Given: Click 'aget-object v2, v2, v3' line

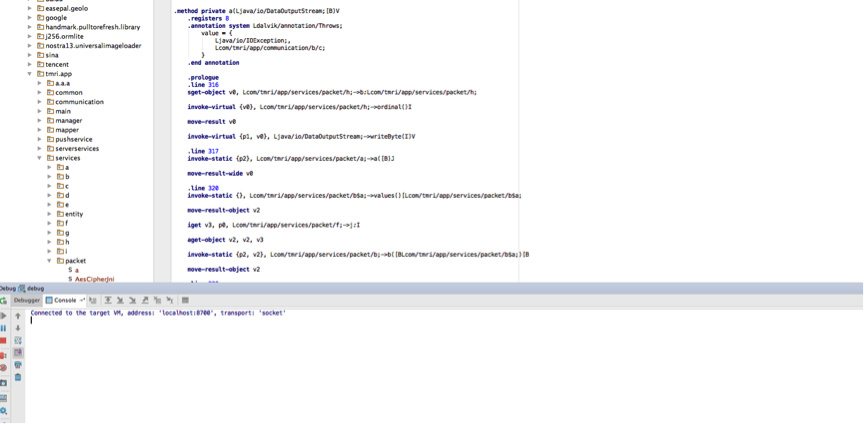Looking at the screenshot, I should [225, 240].
